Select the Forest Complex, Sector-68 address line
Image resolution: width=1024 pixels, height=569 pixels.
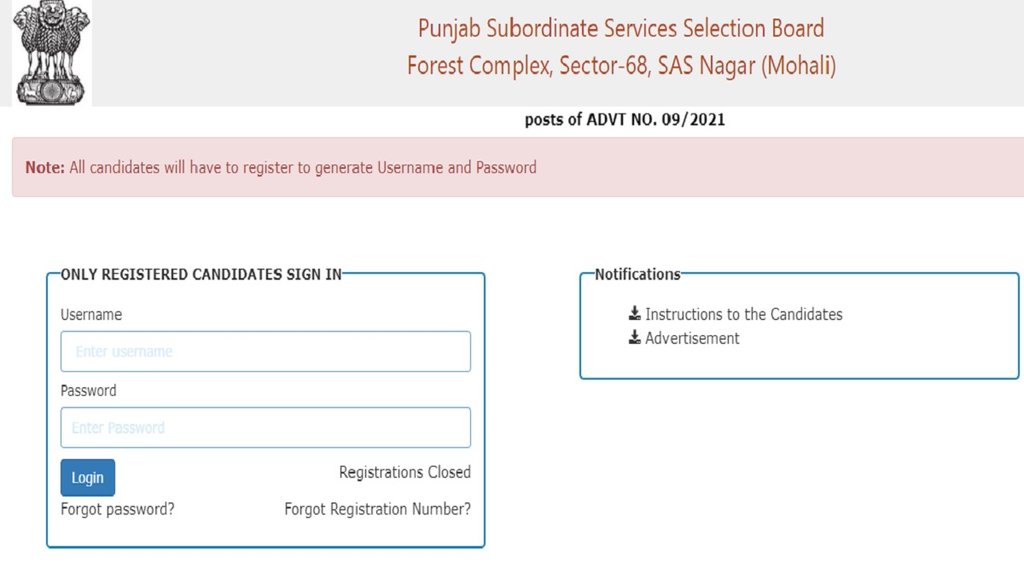tap(621, 66)
